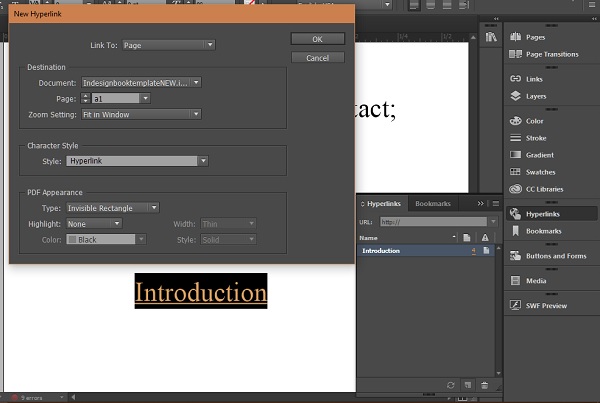Open the Swatches panel

coord(540,172)
